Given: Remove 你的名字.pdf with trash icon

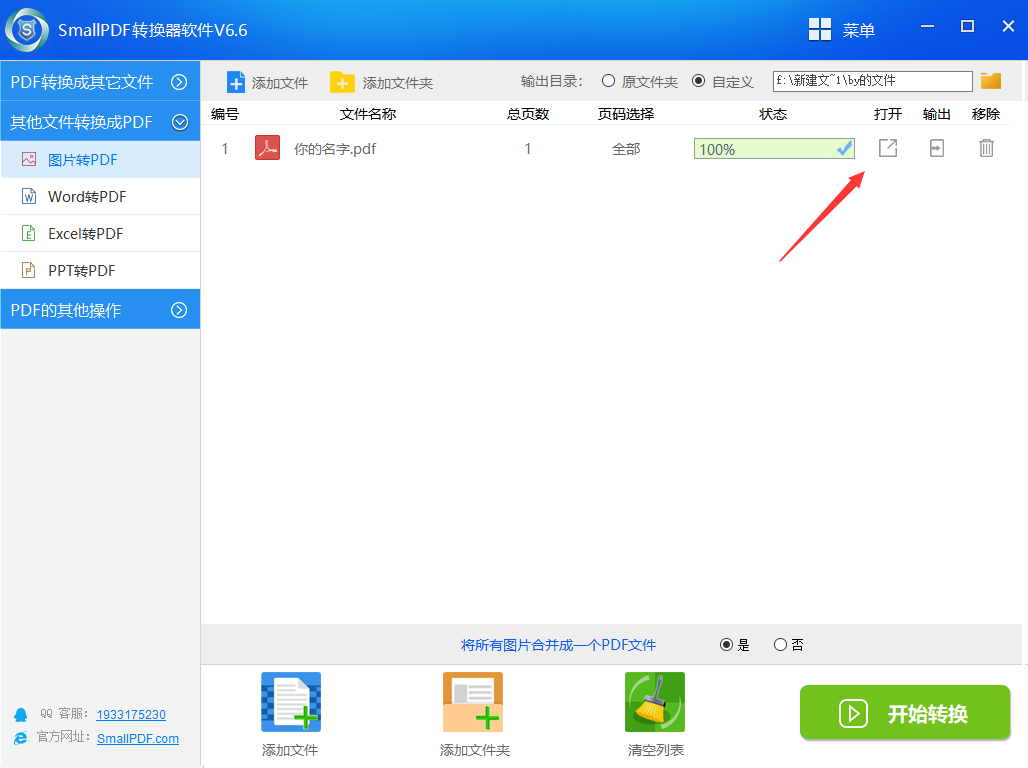Looking at the screenshot, I should 986,148.
